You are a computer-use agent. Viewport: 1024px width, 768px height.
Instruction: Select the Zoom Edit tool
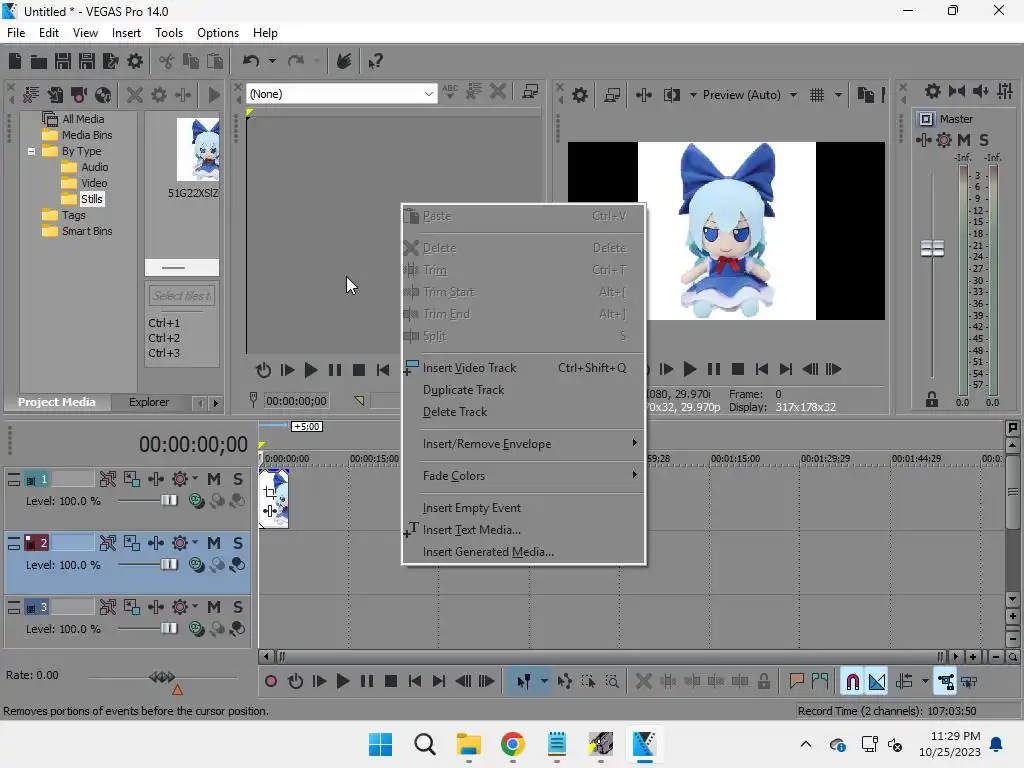pos(612,682)
